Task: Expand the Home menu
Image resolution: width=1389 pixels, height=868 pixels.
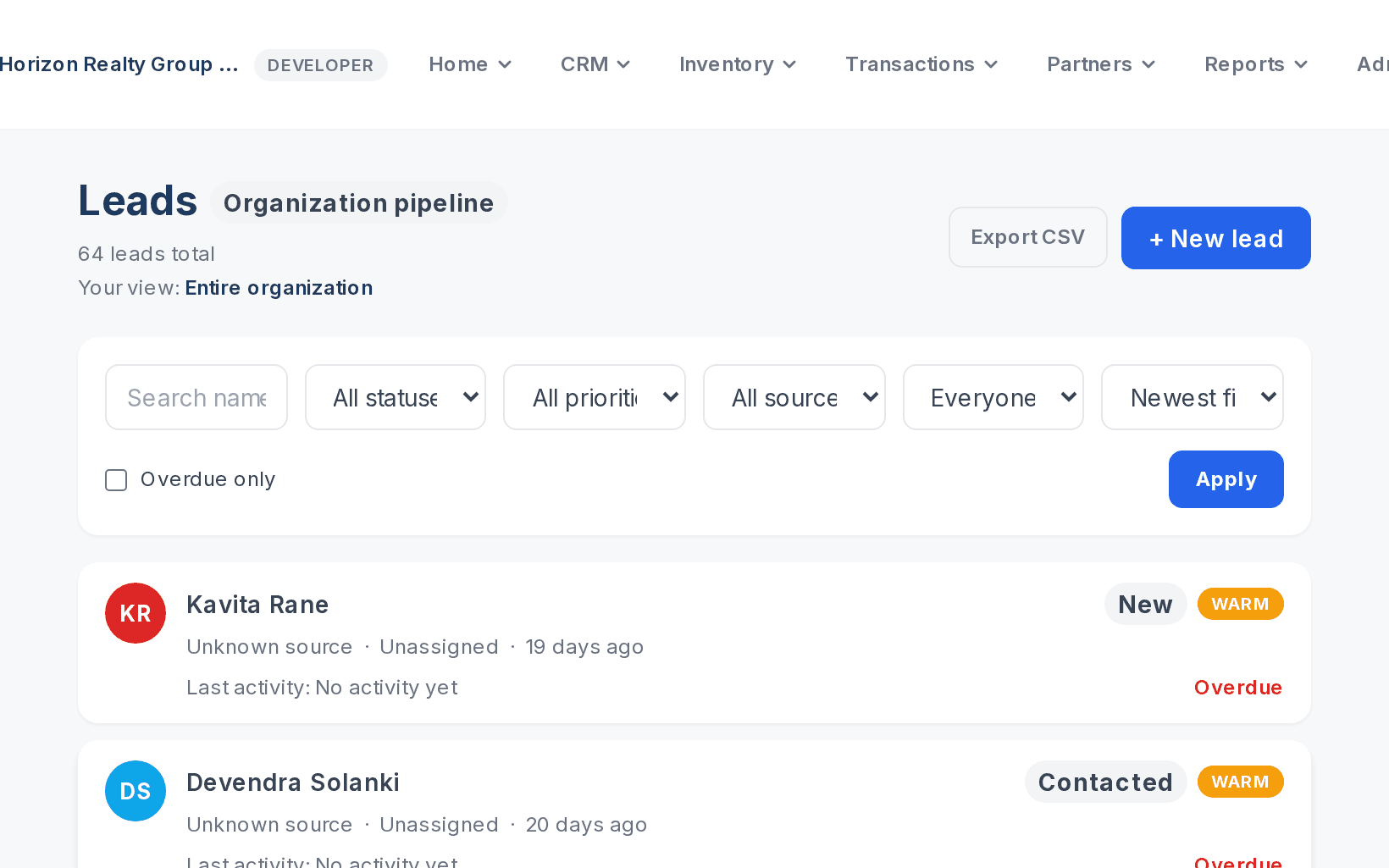Action: point(470,64)
